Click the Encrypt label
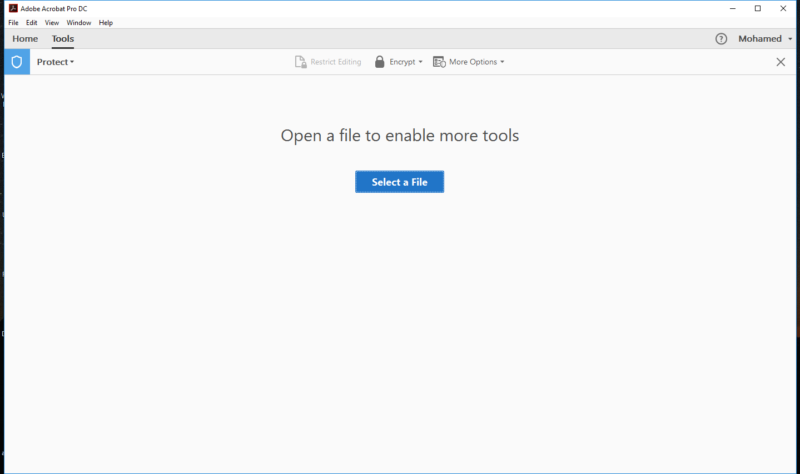Viewport: 800px width, 474px height. 402,62
